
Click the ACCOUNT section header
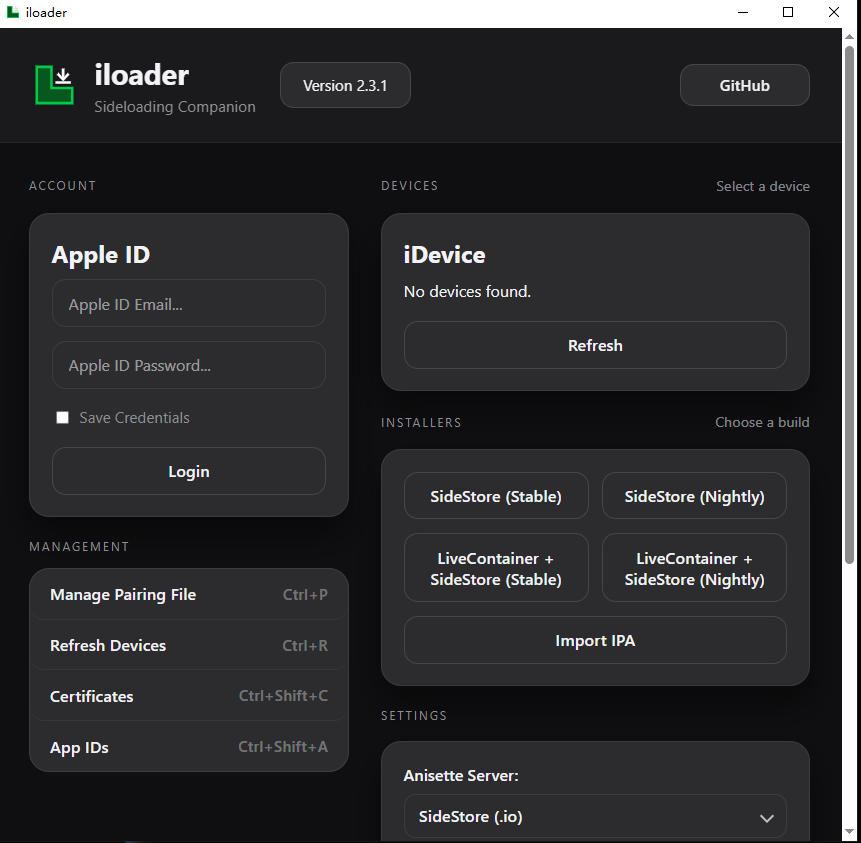click(x=63, y=186)
